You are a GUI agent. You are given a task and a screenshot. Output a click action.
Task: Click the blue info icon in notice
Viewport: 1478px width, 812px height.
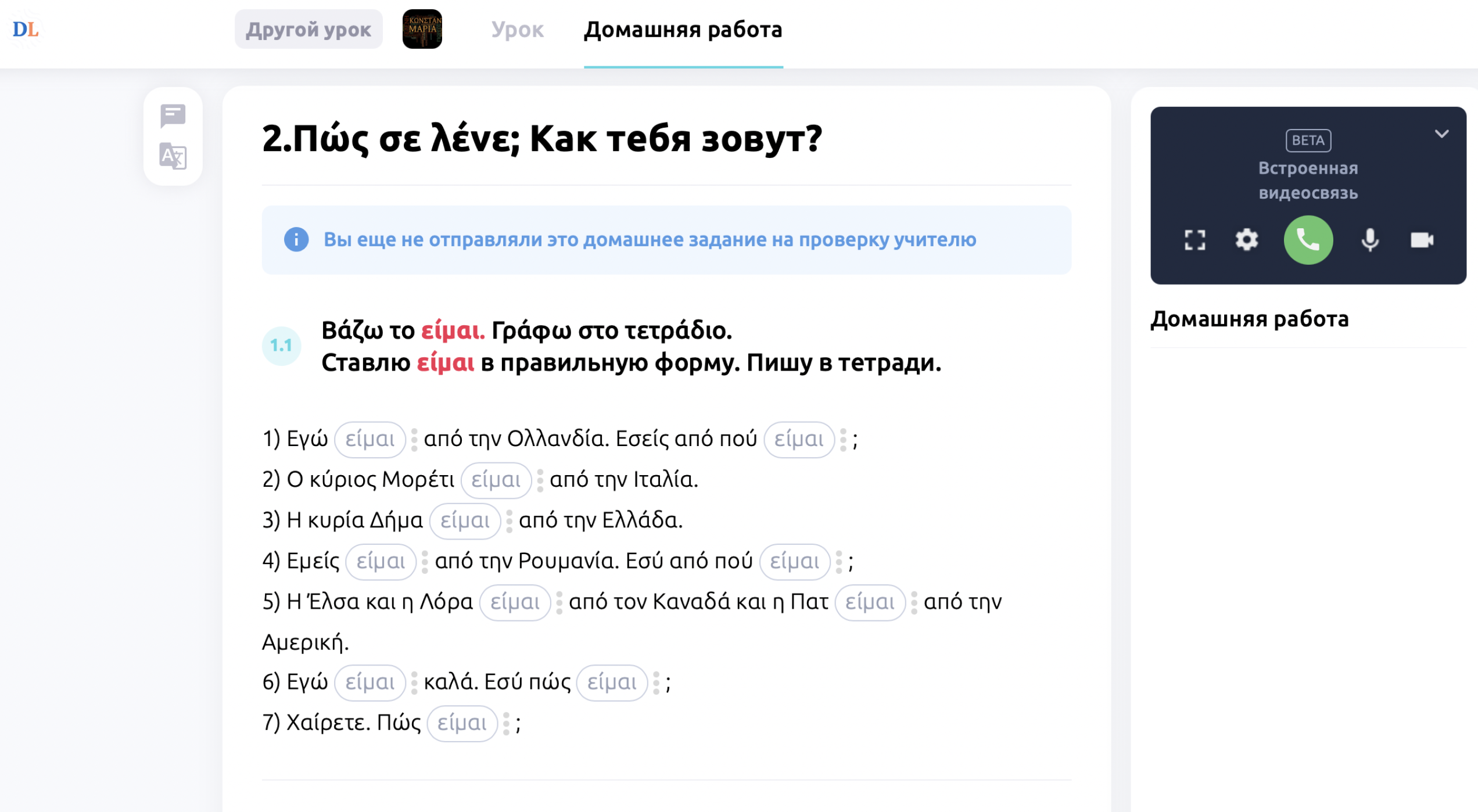(x=296, y=239)
